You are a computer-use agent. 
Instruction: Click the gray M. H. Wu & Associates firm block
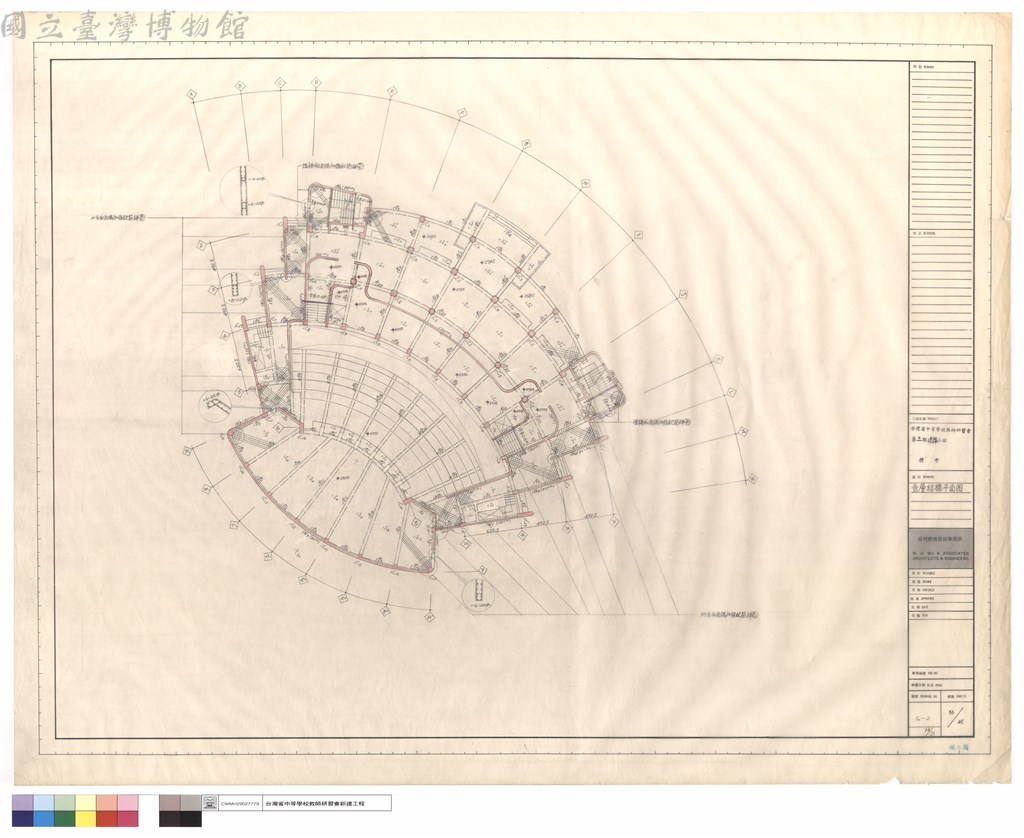940,548
